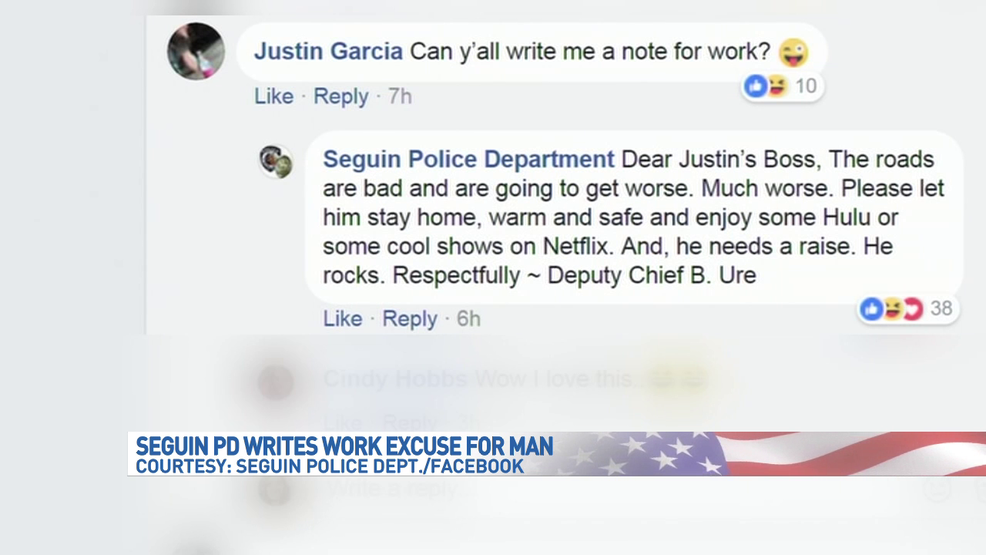Viewport: 986px width, 555px height.
Task: View the 10 reactions count
Action: [x=806, y=85]
